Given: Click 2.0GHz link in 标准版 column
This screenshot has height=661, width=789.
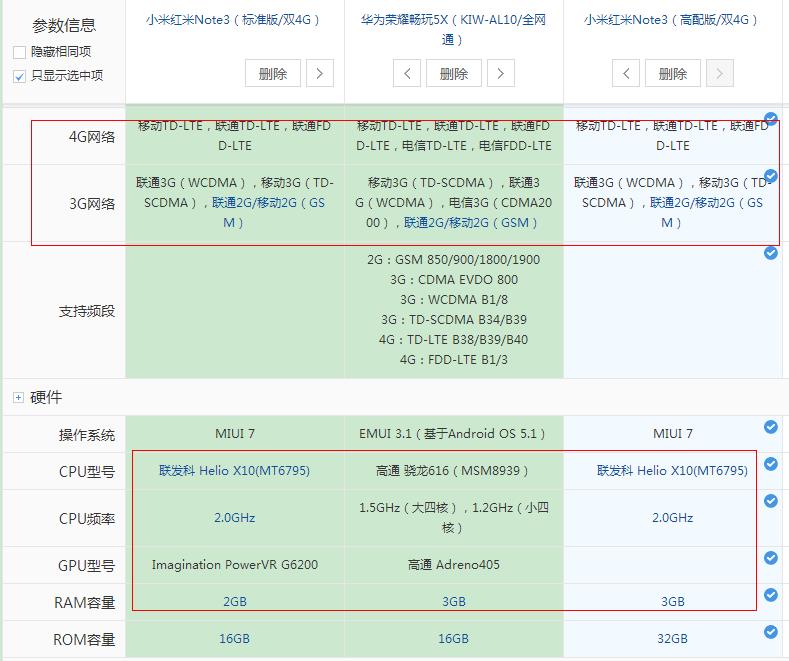Looking at the screenshot, I should pos(234,518).
